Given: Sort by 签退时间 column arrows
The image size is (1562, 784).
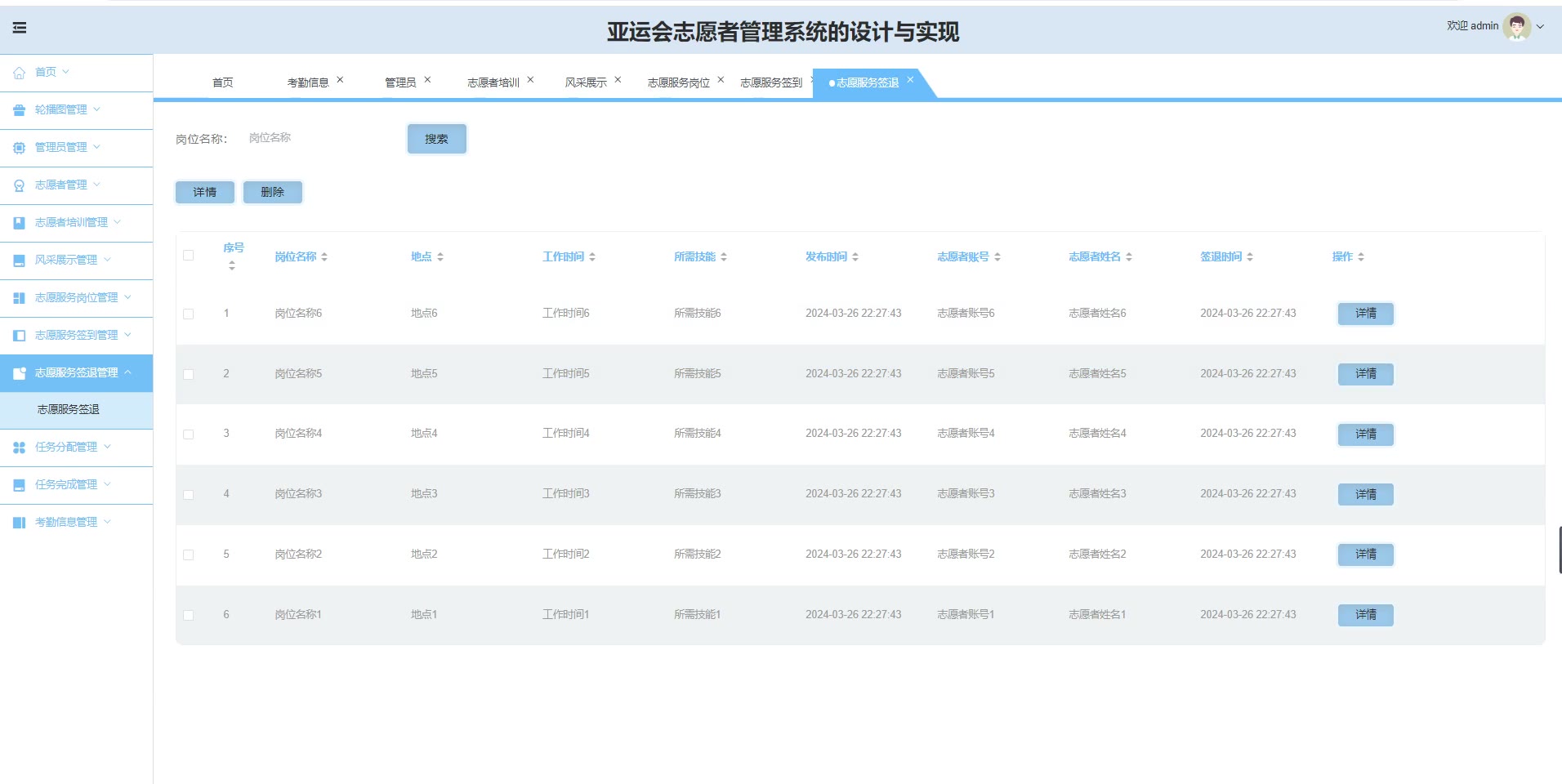Looking at the screenshot, I should pos(1250,257).
